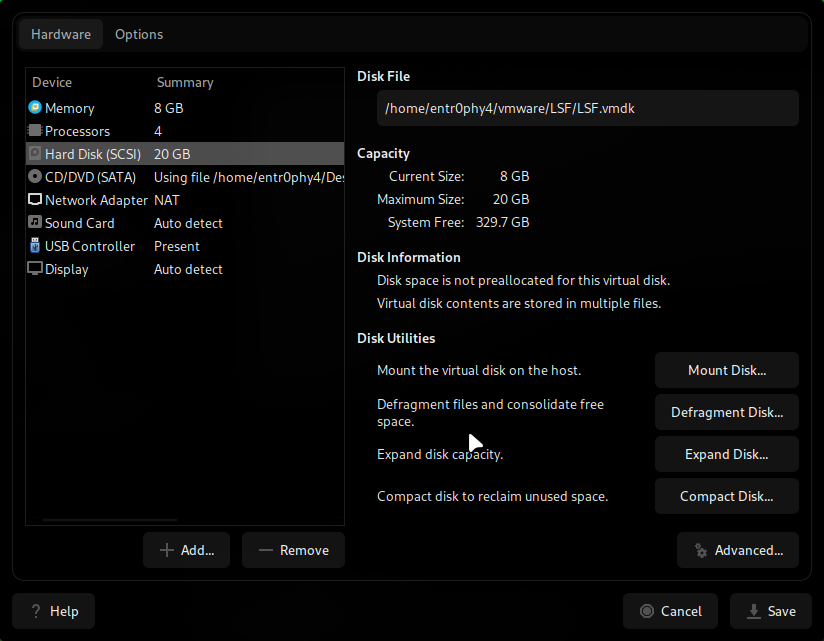Select the USB Controller icon

tap(33, 246)
